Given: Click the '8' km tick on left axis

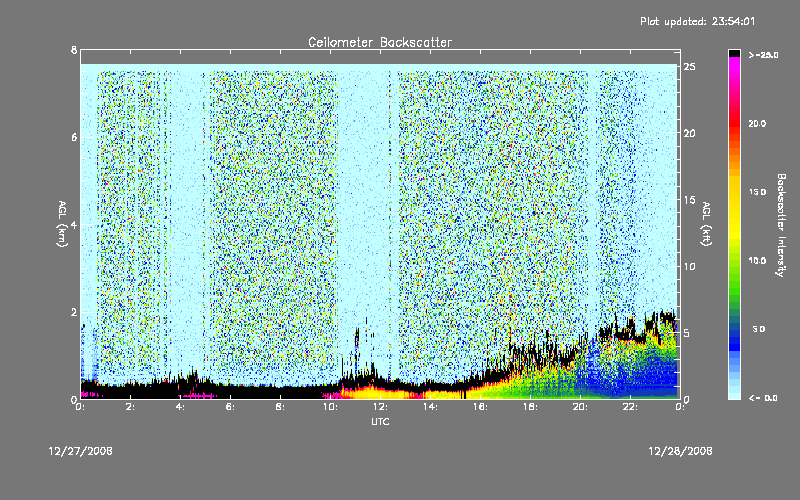Looking at the screenshot, I should [74, 50].
